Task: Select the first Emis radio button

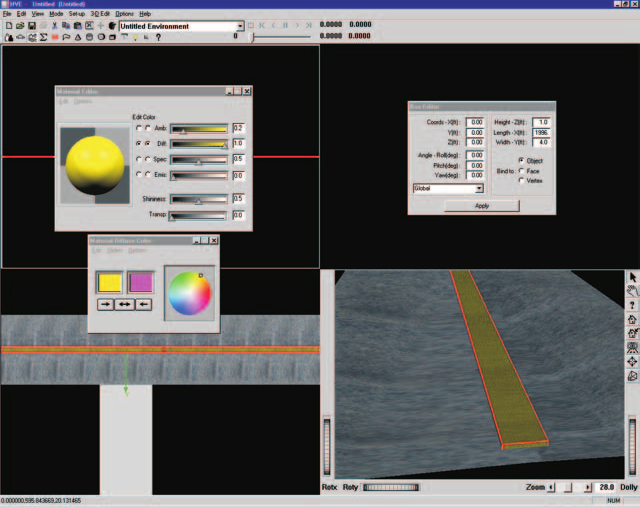Action: click(139, 174)
